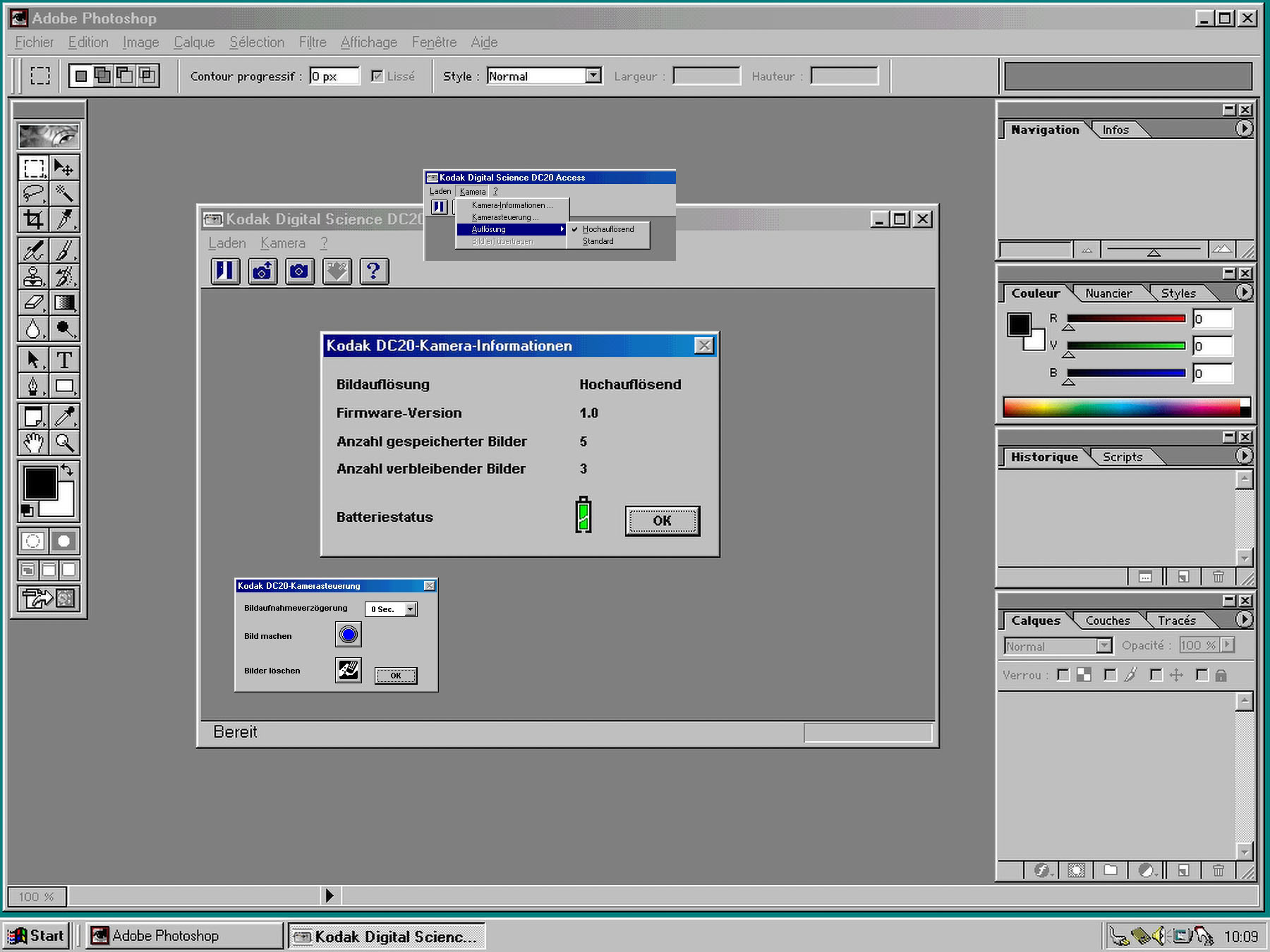
Task: Click OK in Kamerasteuerung dialog
Action: pos(396,676)
